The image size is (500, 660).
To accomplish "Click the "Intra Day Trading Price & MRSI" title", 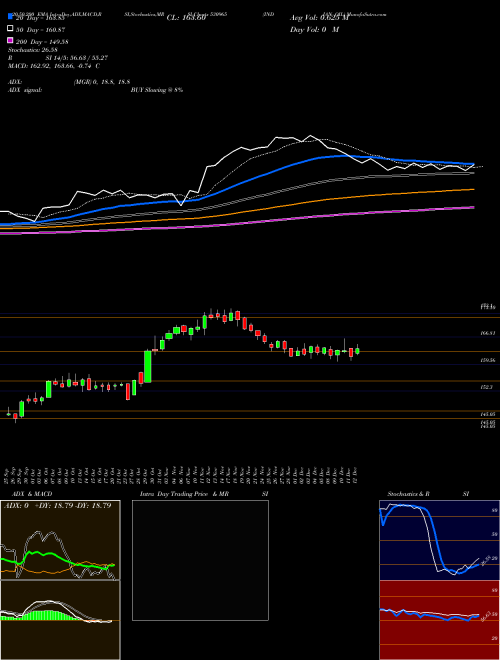I will click(x=204, y=494).
